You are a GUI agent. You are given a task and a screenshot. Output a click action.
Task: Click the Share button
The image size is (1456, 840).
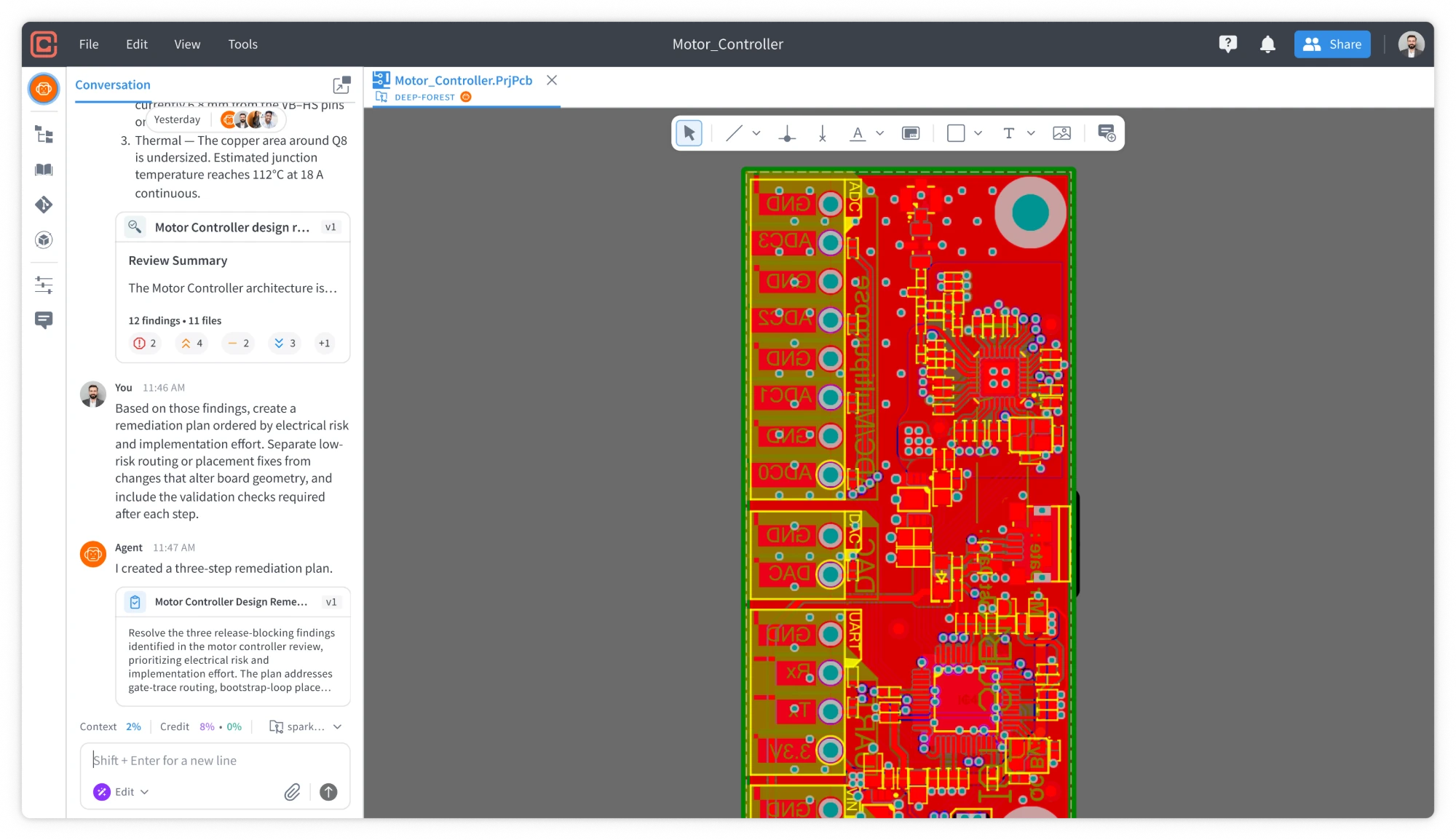click(1332, 44)
